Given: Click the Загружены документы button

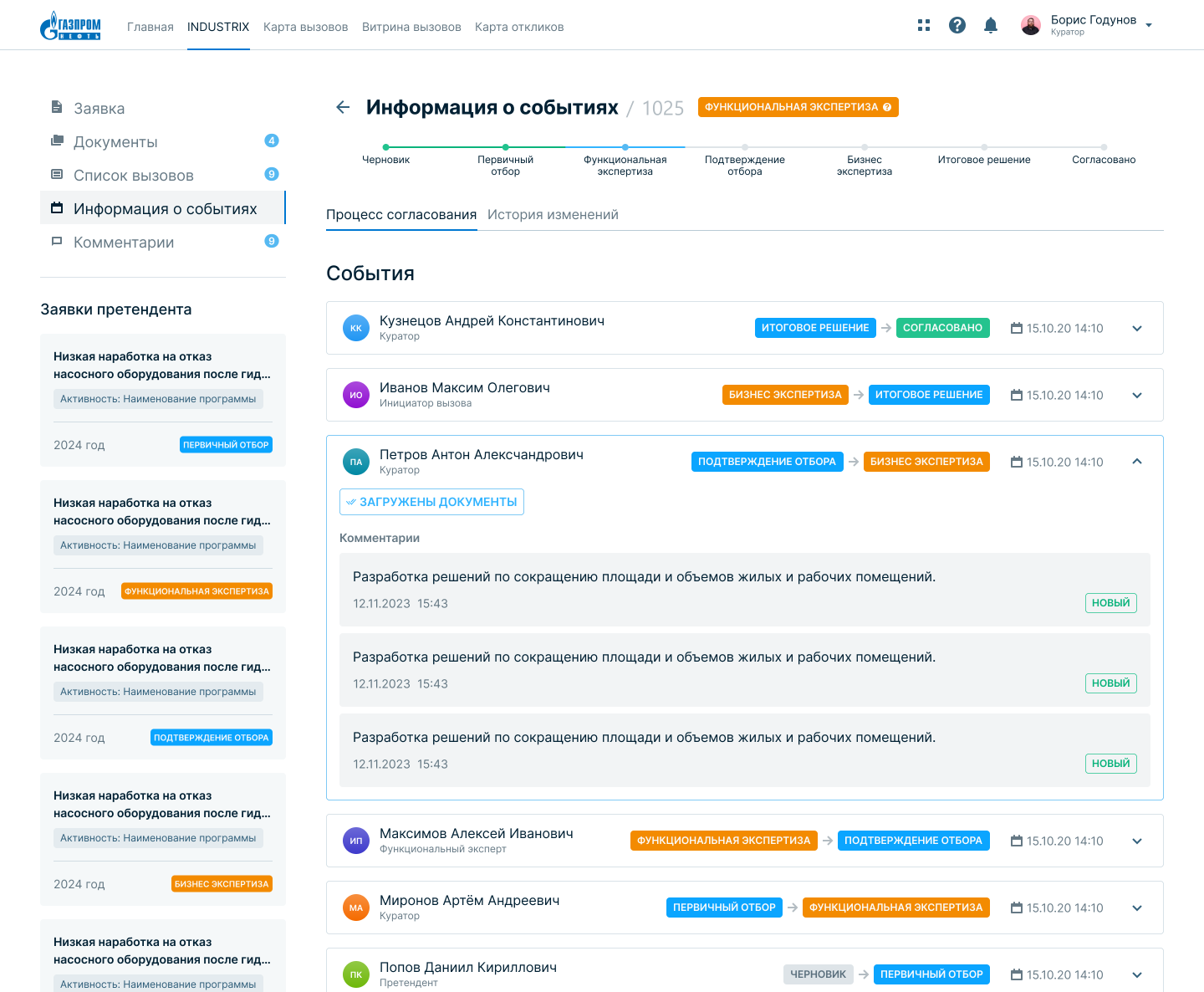Looking at the screenshot, I should [431, 502].
